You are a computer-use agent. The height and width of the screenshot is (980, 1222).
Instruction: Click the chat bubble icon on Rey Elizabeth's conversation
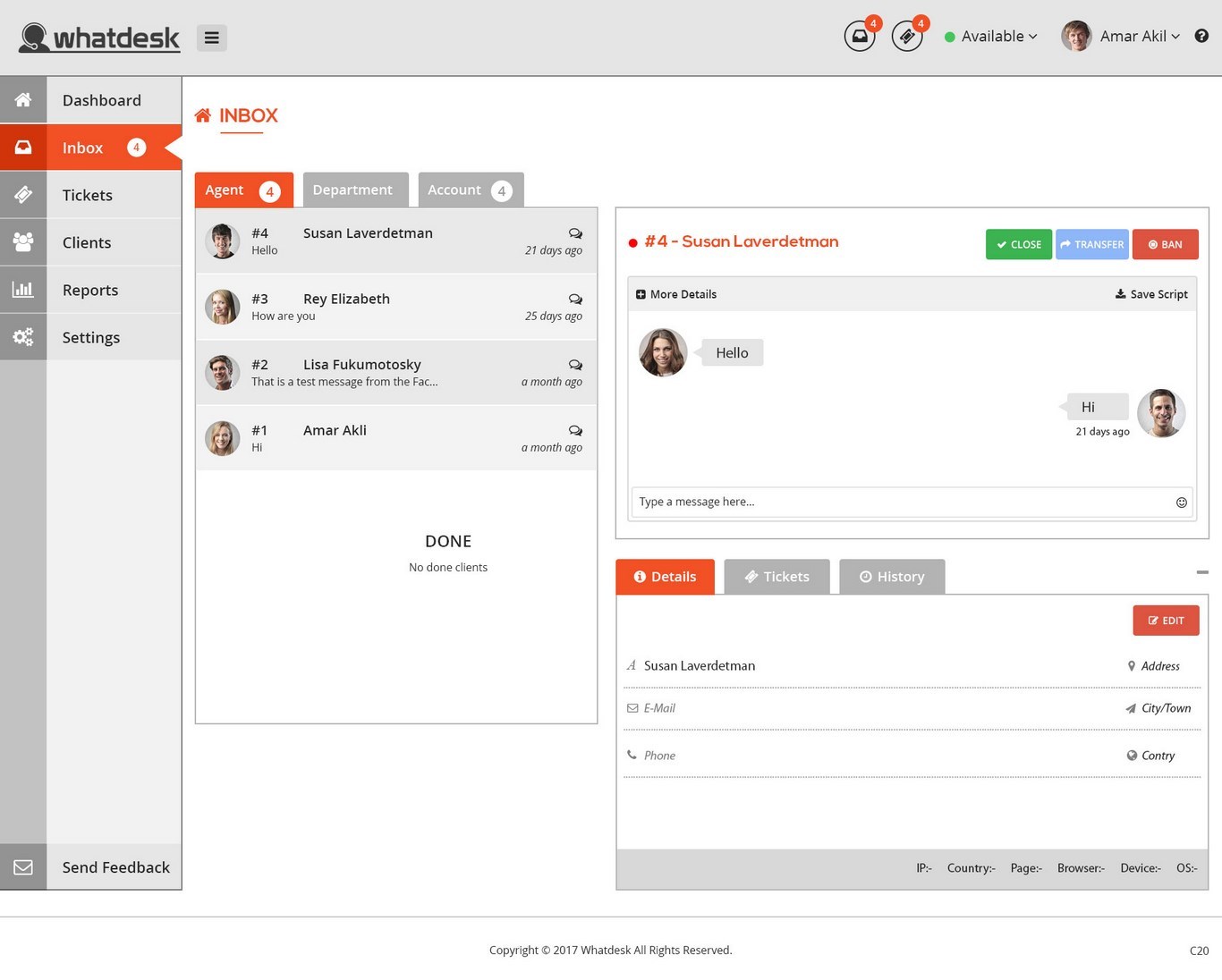pyautogui.click(x=575, y=300)
